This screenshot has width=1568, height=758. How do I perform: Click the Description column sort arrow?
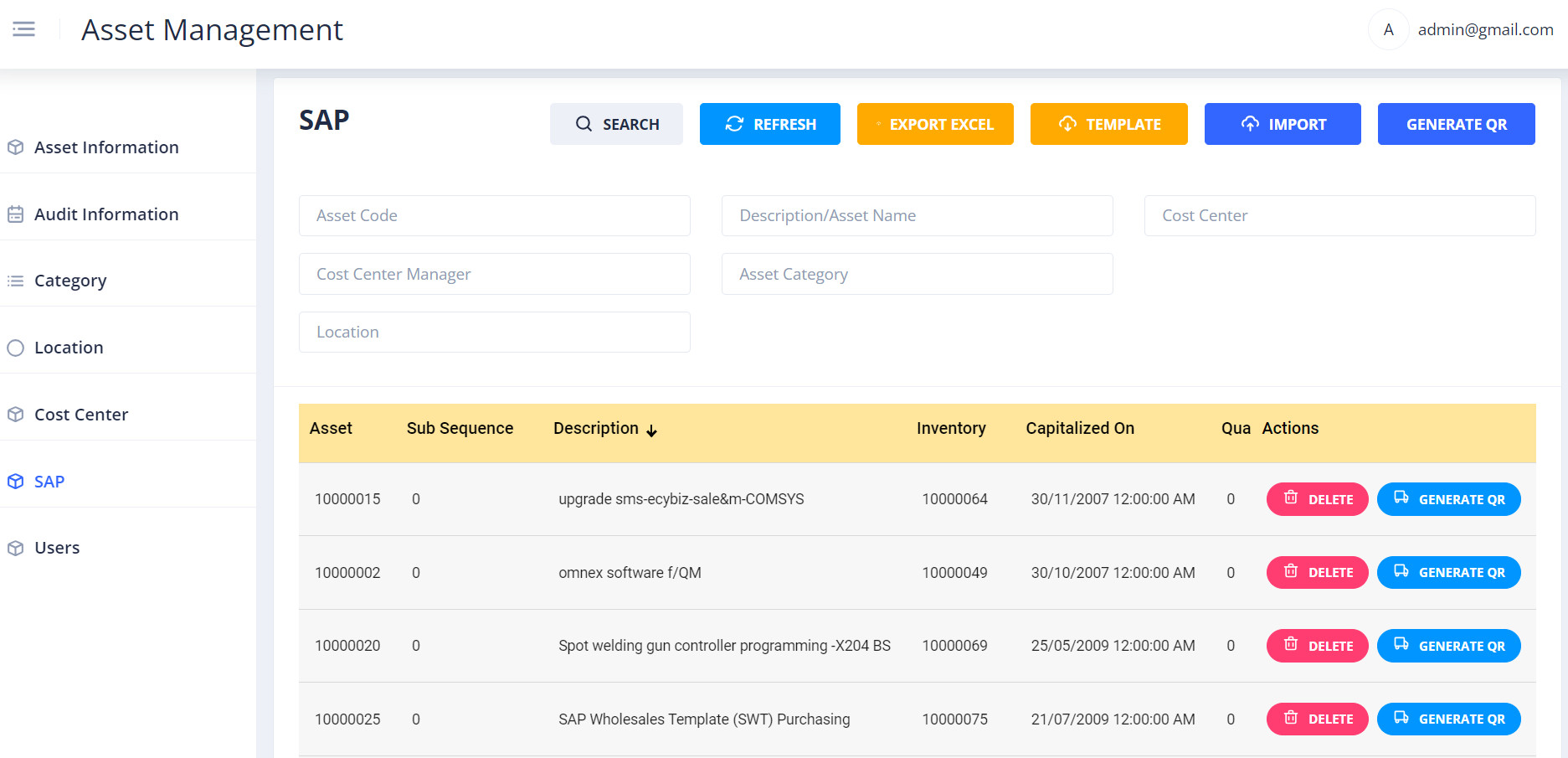coord(651,431)
